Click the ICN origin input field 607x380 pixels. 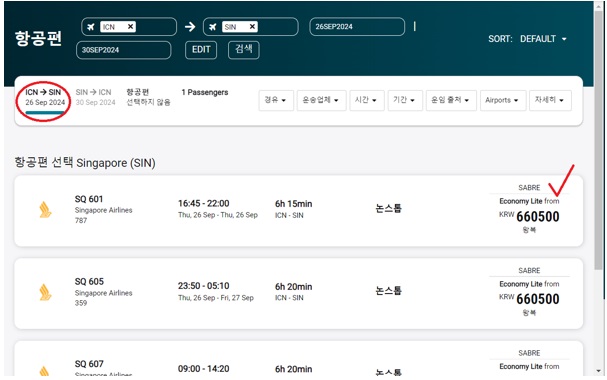pyautogui.click(x=129, y=27)
